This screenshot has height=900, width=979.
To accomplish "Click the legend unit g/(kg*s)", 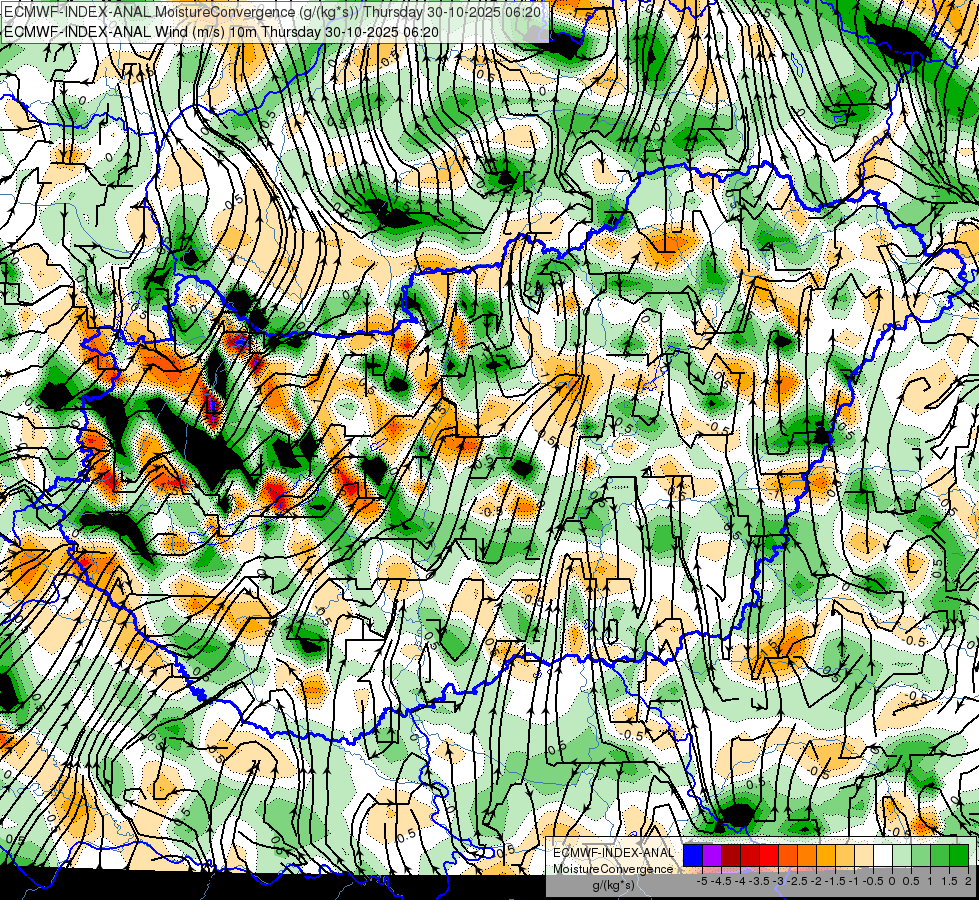I will click(613, 886).
